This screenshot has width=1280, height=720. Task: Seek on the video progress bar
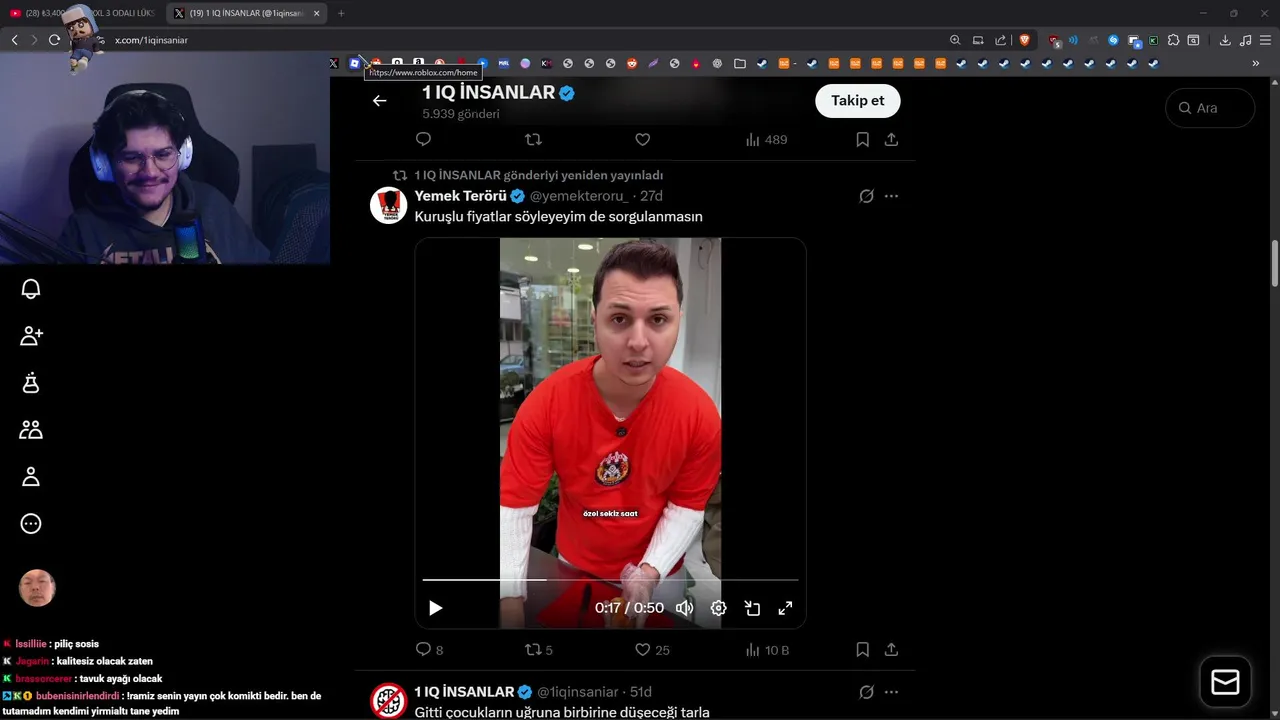coord(610,580)
